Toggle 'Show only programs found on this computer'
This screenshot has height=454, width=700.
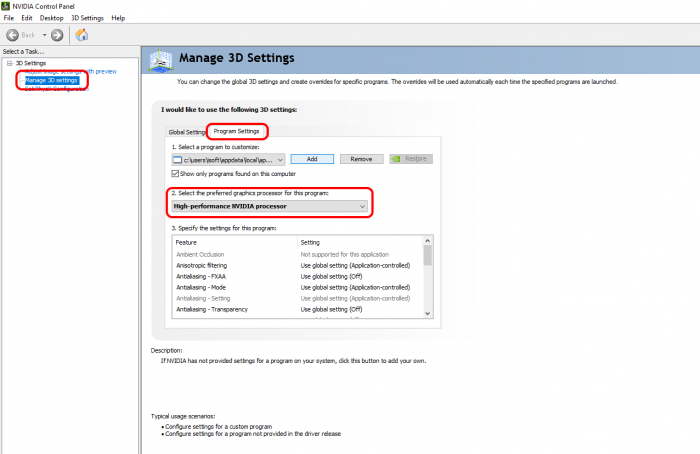177,173
